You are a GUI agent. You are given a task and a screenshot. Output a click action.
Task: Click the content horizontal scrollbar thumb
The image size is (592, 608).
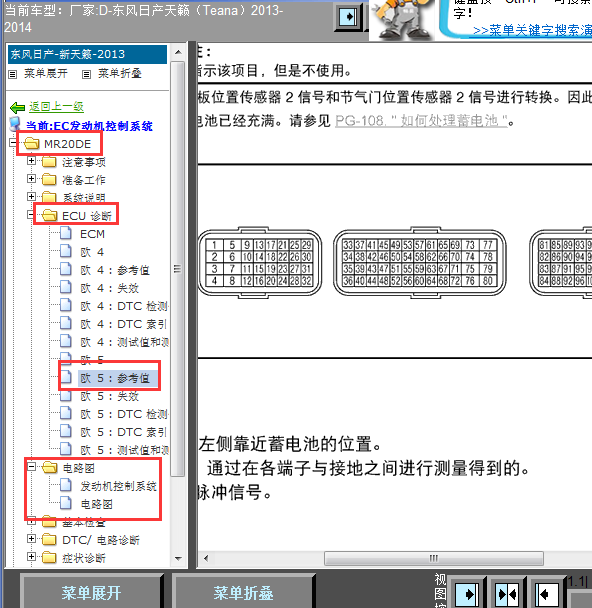(433, 558)
